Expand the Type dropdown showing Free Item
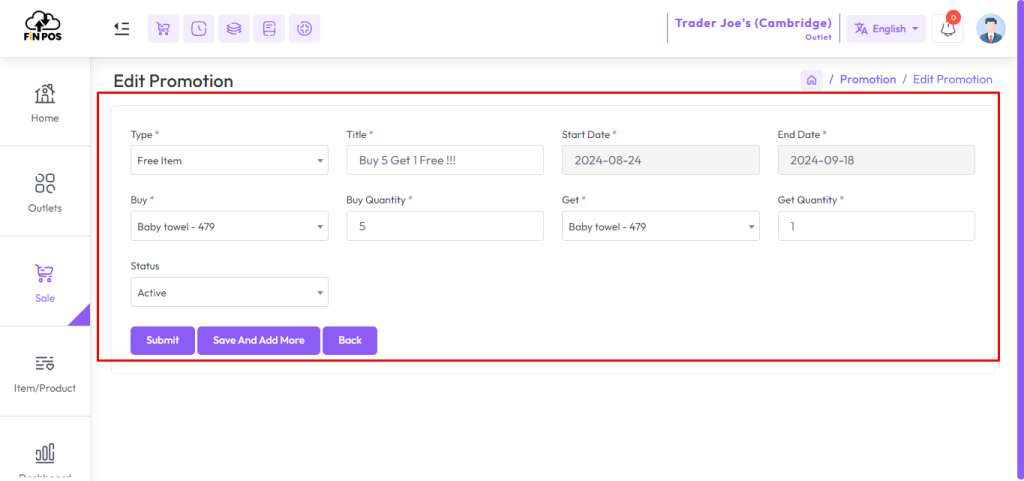The image size is (1024, 481). pyautogui.click(x=229, y=160)
